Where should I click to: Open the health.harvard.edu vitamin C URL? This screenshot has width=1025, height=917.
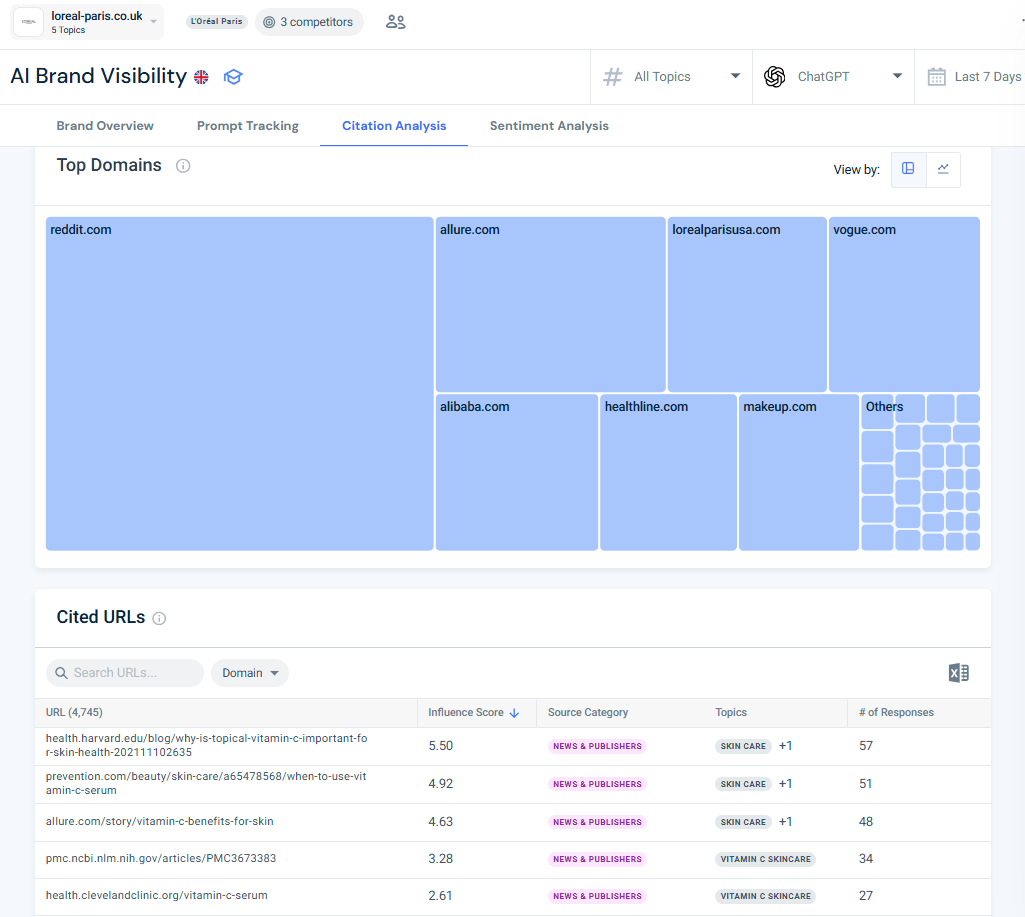coord(207,745)
